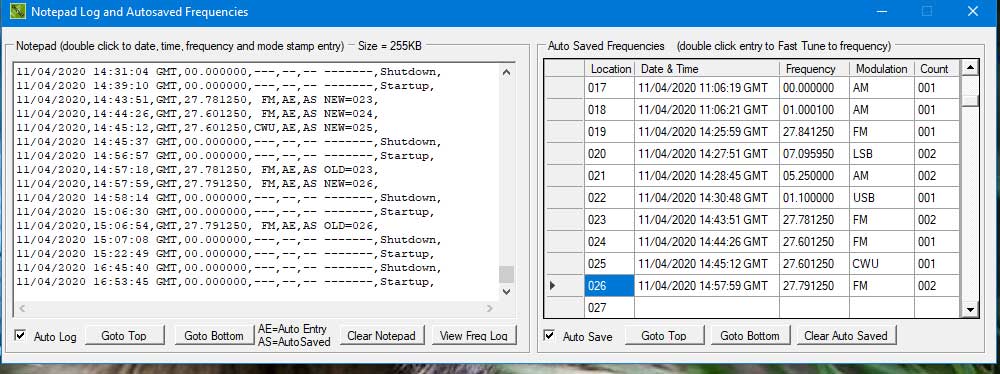Click Goto Top under Auto Saved Frequencies

click(664, 336)
